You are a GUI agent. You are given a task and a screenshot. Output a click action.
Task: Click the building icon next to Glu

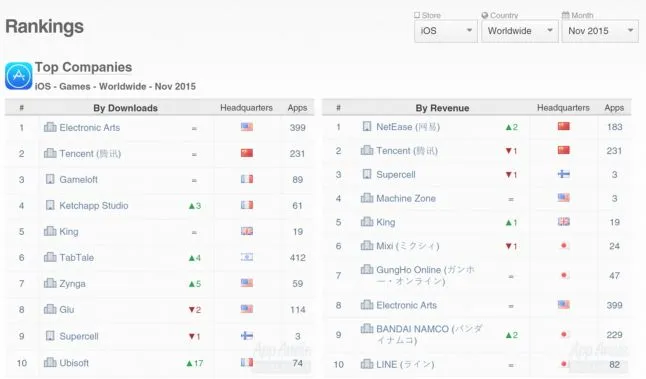[x=50, y=309]
